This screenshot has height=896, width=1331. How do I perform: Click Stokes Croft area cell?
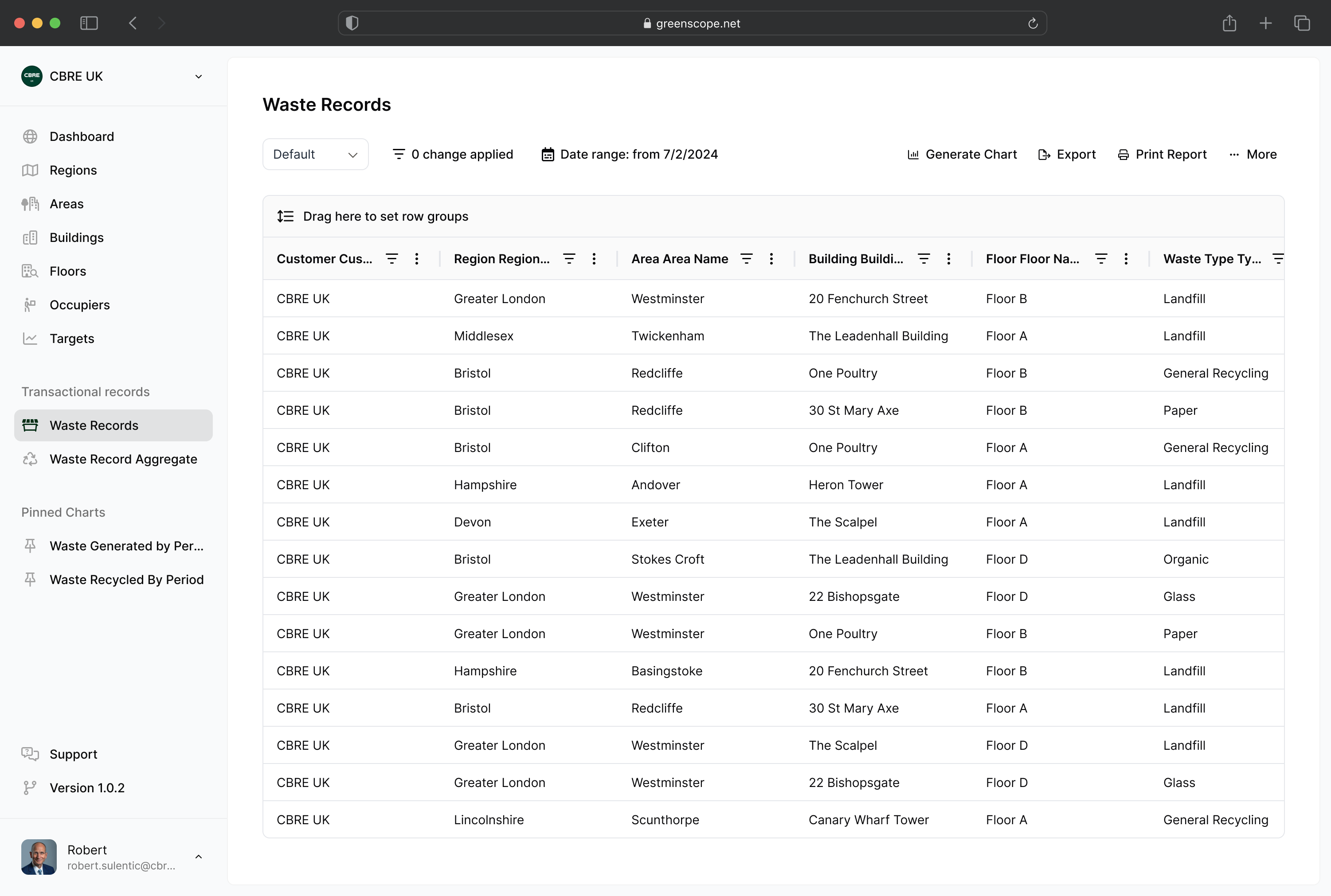668,559
